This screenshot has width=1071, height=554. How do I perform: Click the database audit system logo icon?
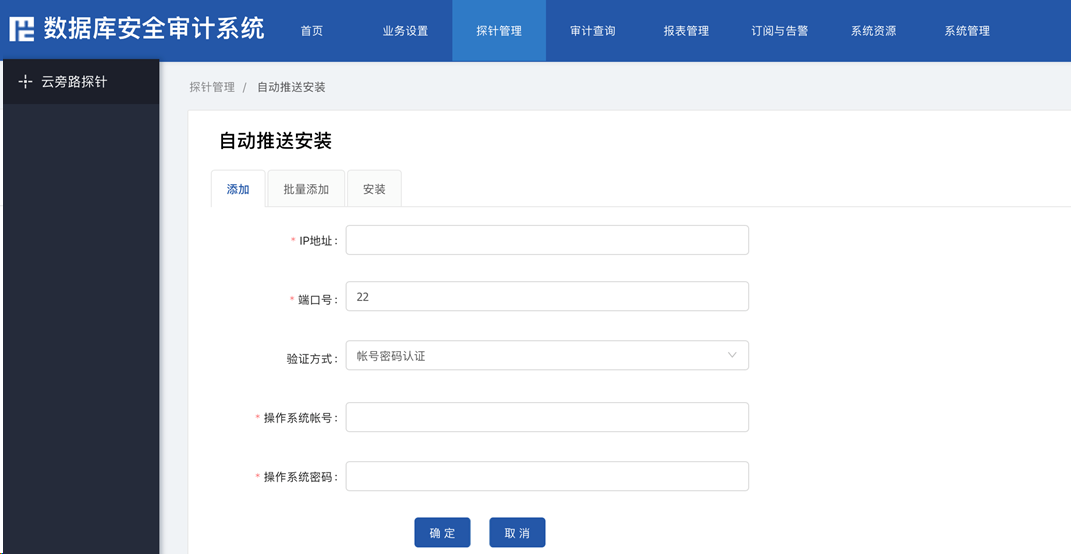tap(21, 29)
